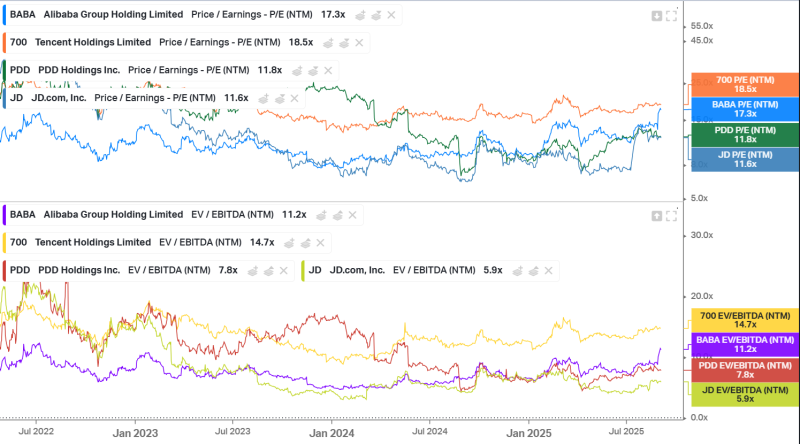800x444 pixels.
Task: Click layers-plus icon in PDD EV/EBITDA row
Action: pyautogui.click(x=253, y=270)
